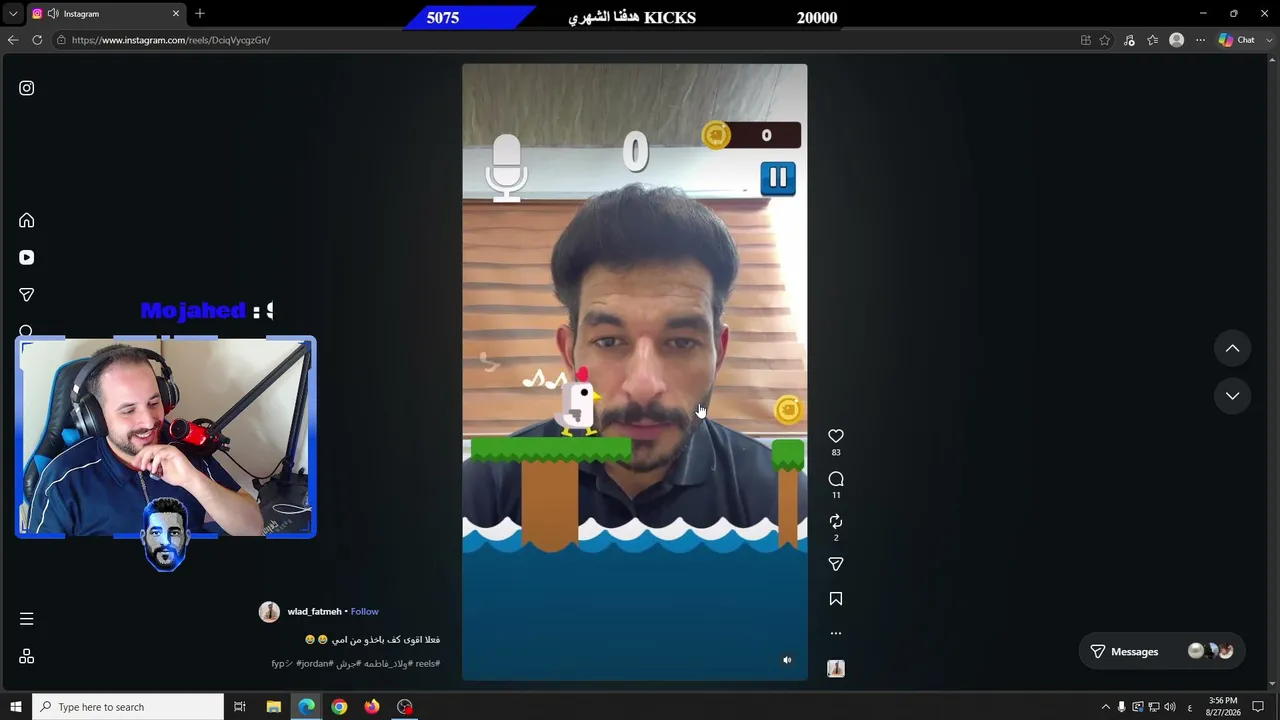The width and height of the screenshot is (1280, 720).
Task: Open the browser Favorites list icon
Action: click(x=1153, y=40)
